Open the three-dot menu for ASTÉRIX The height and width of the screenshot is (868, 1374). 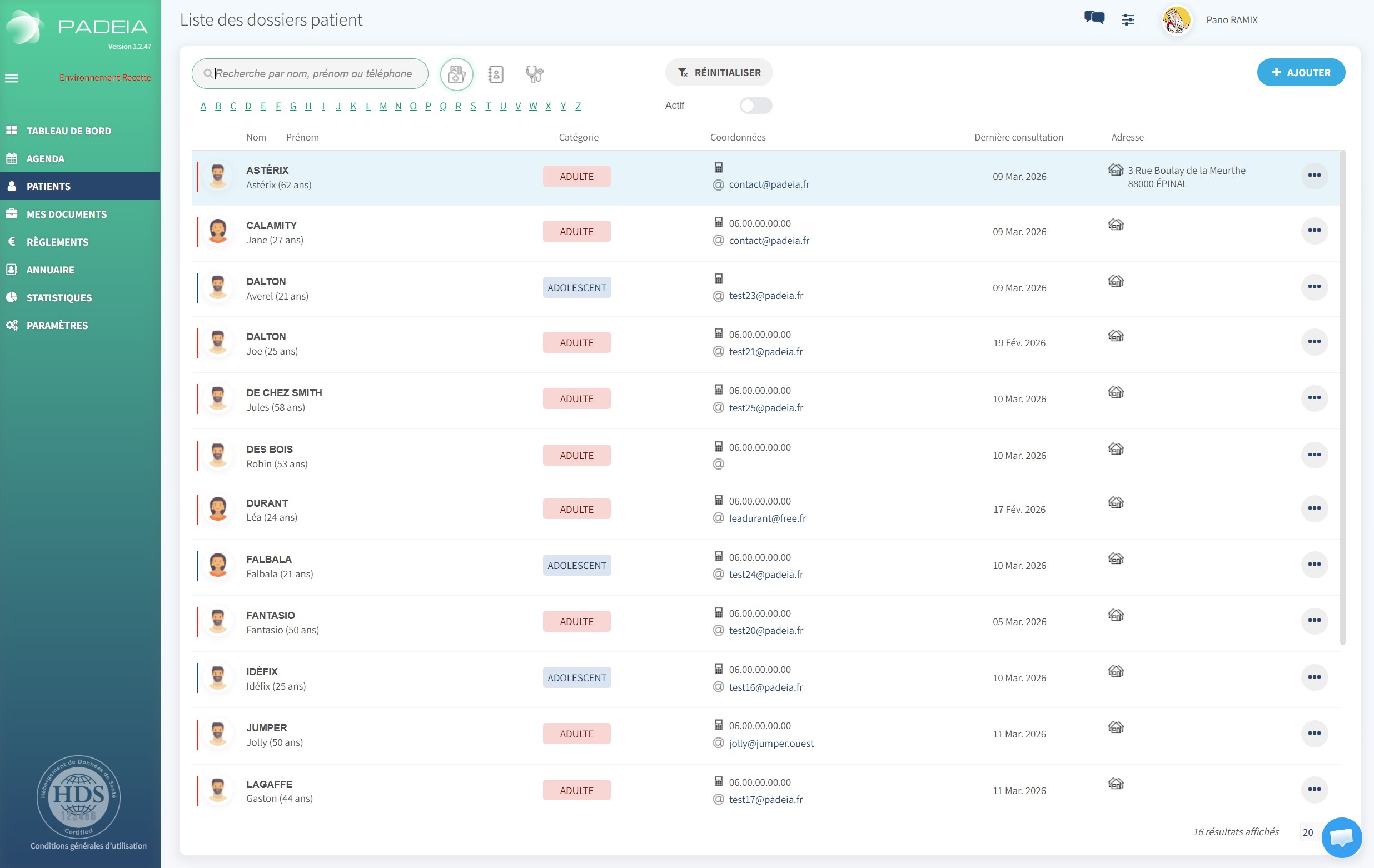[1313, 176]
